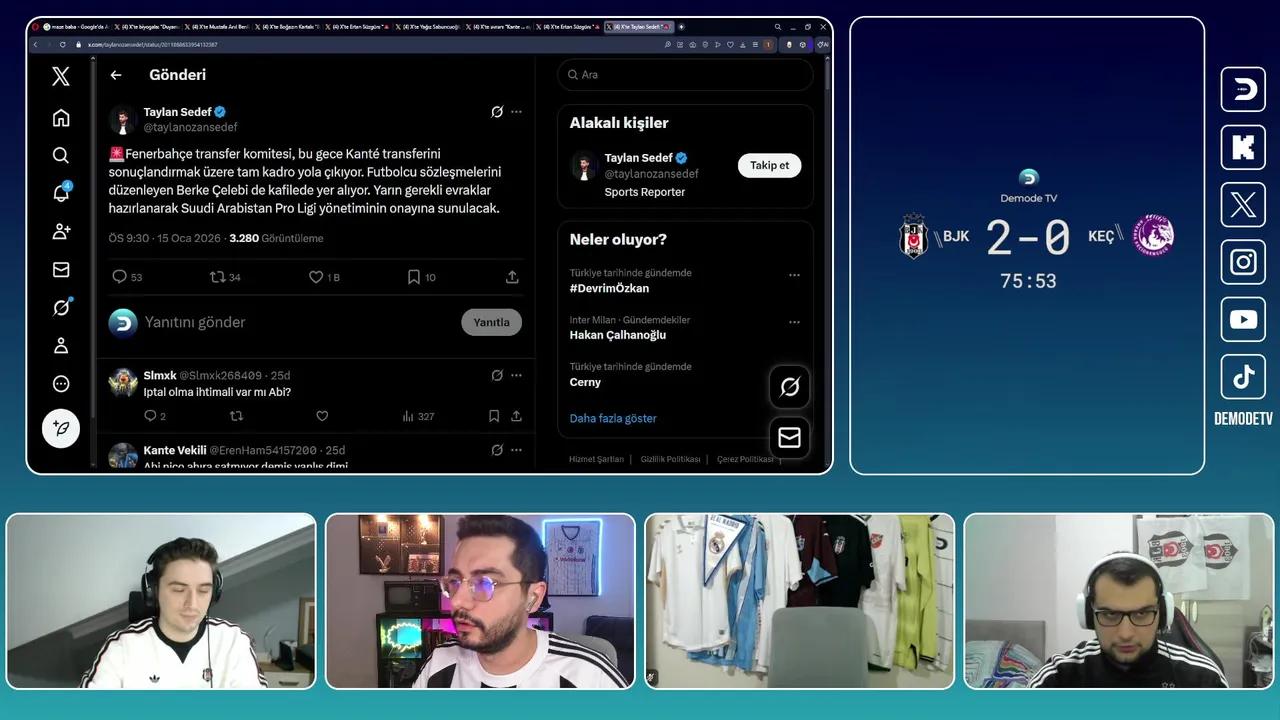Open options for #DevrimÖzkan trend
This screenshot has width=1280, height=720.
(x=794, y=275)
